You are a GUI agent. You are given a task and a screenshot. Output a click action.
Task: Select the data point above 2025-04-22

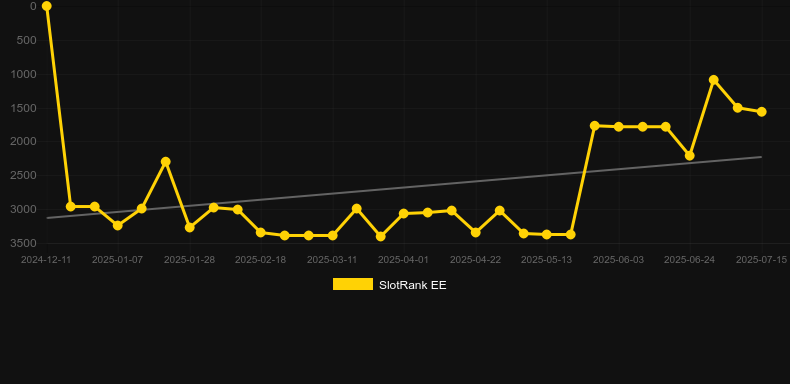pos(476,232)
